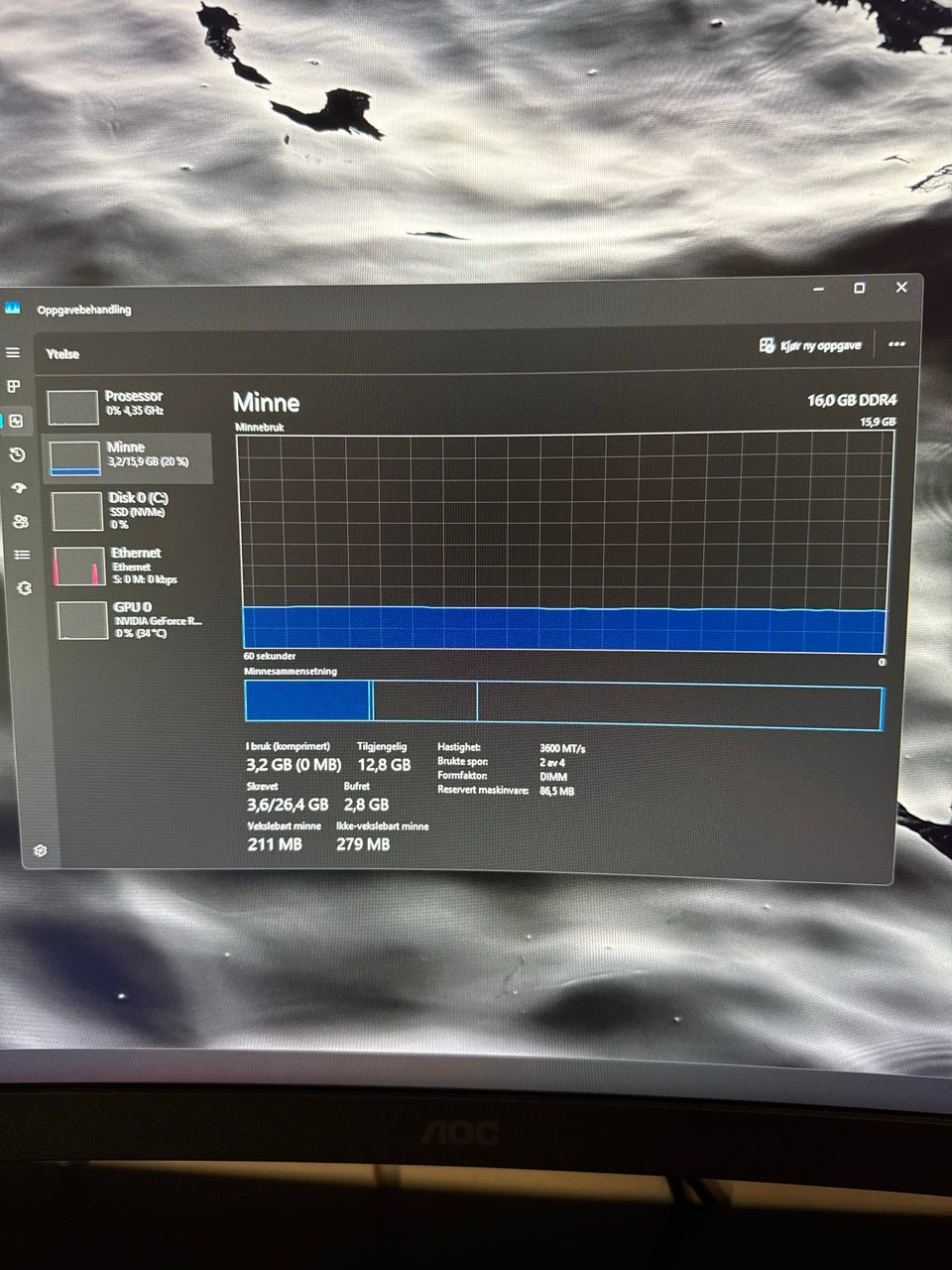
Task: Open the three-dot more options menu
Action: 896,344
